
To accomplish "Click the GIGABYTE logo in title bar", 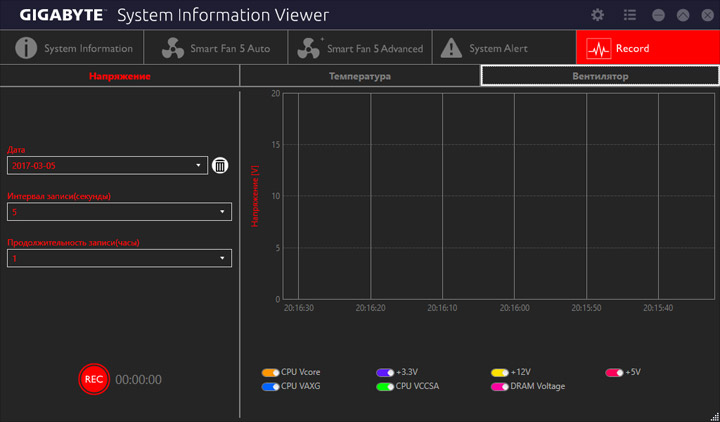I will 62,15.
